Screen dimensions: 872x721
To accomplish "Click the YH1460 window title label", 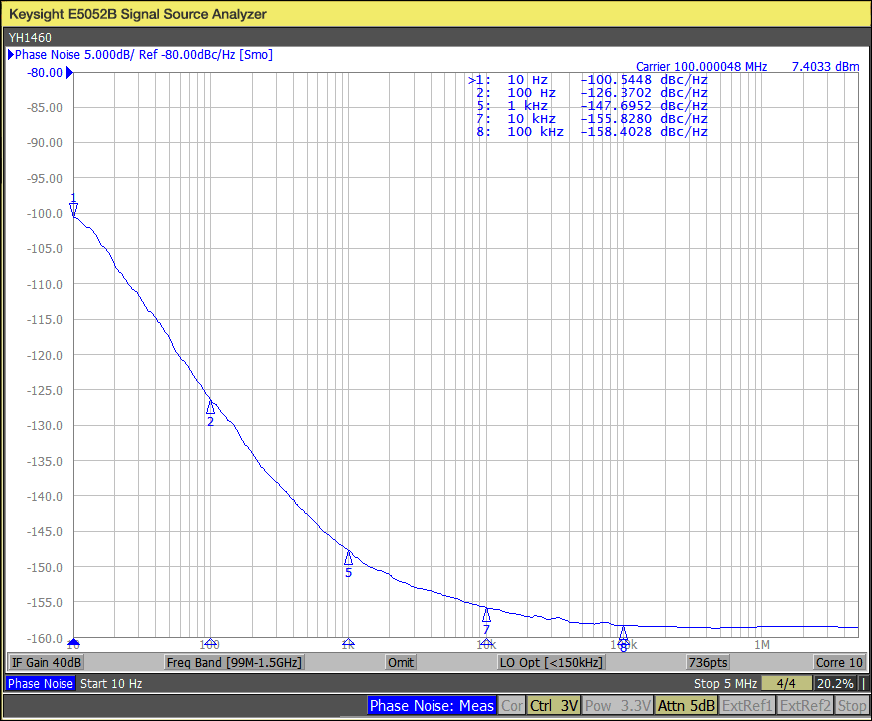I will coord(30,38).
